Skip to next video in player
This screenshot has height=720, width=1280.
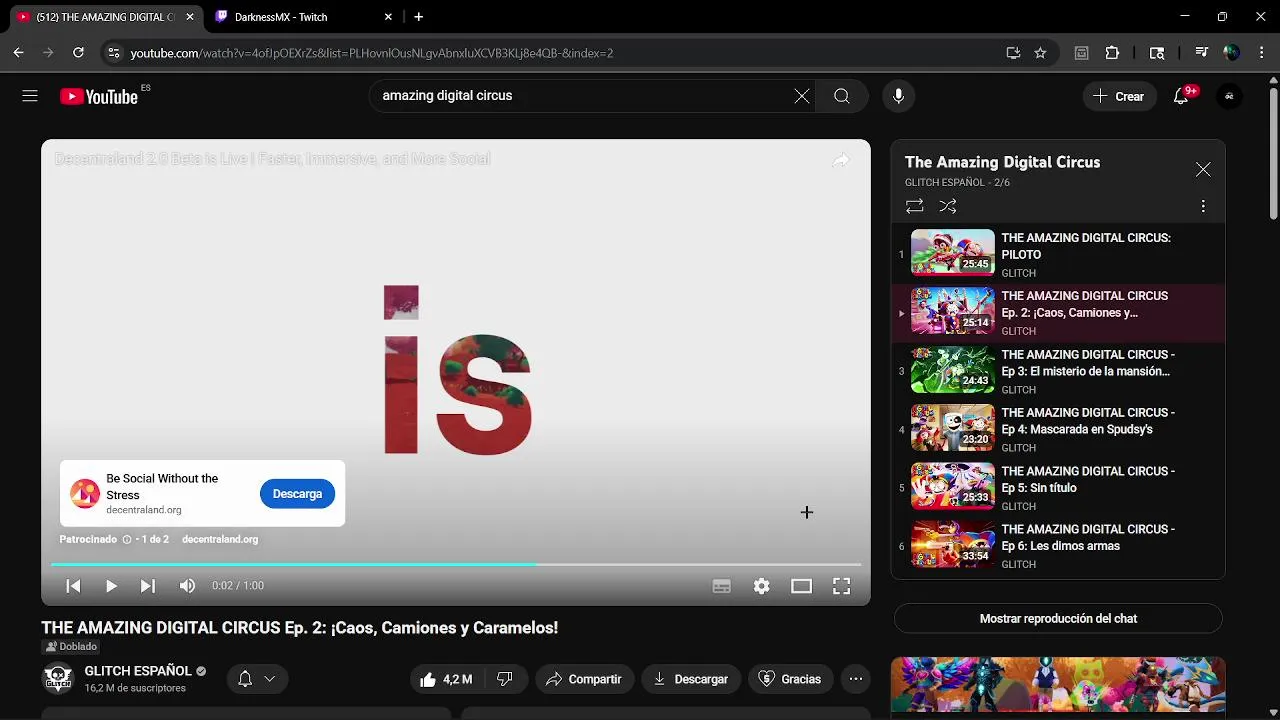[148, 586]
